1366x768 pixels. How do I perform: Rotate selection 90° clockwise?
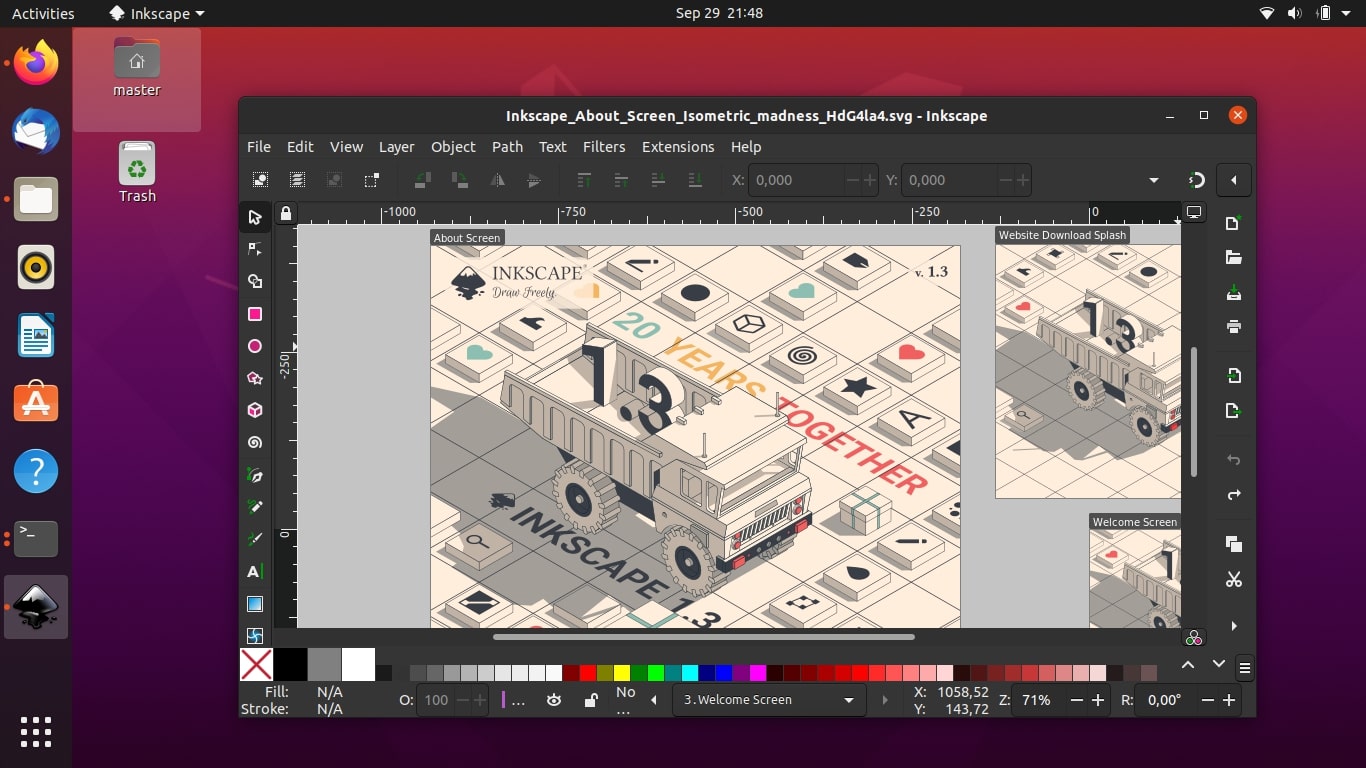[459, 180]
